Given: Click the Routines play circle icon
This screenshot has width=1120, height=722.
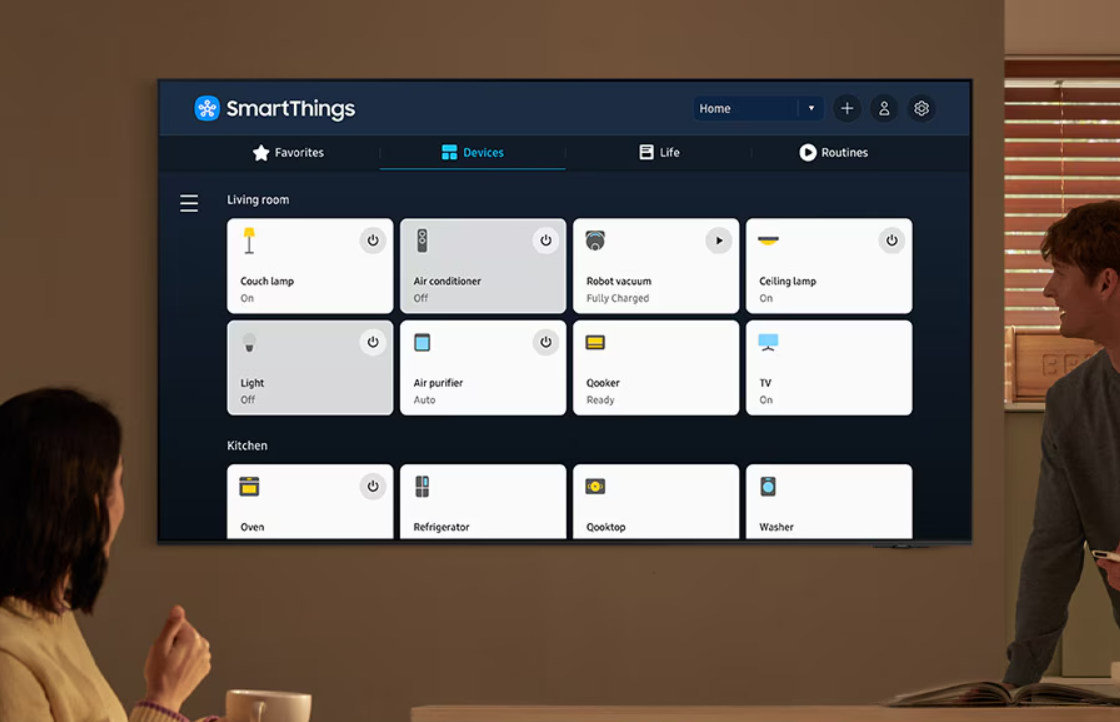Looking at the screenshot, I should (807, 152).
